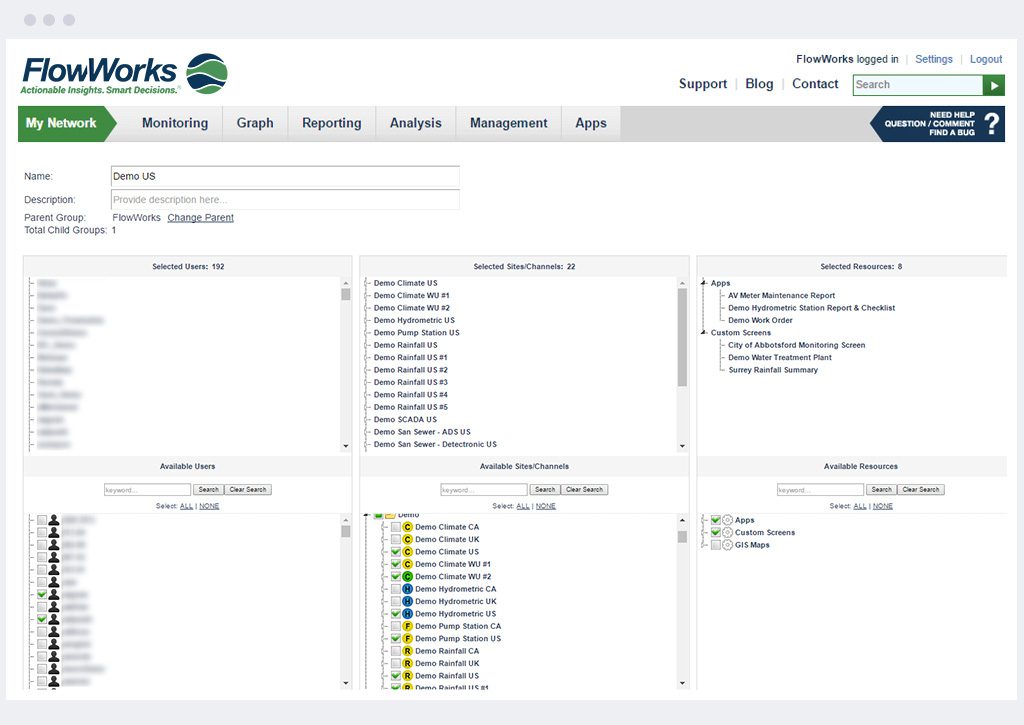Check the Demo Climate CA checkbox

pyautogui.click(x=396, y=527)
